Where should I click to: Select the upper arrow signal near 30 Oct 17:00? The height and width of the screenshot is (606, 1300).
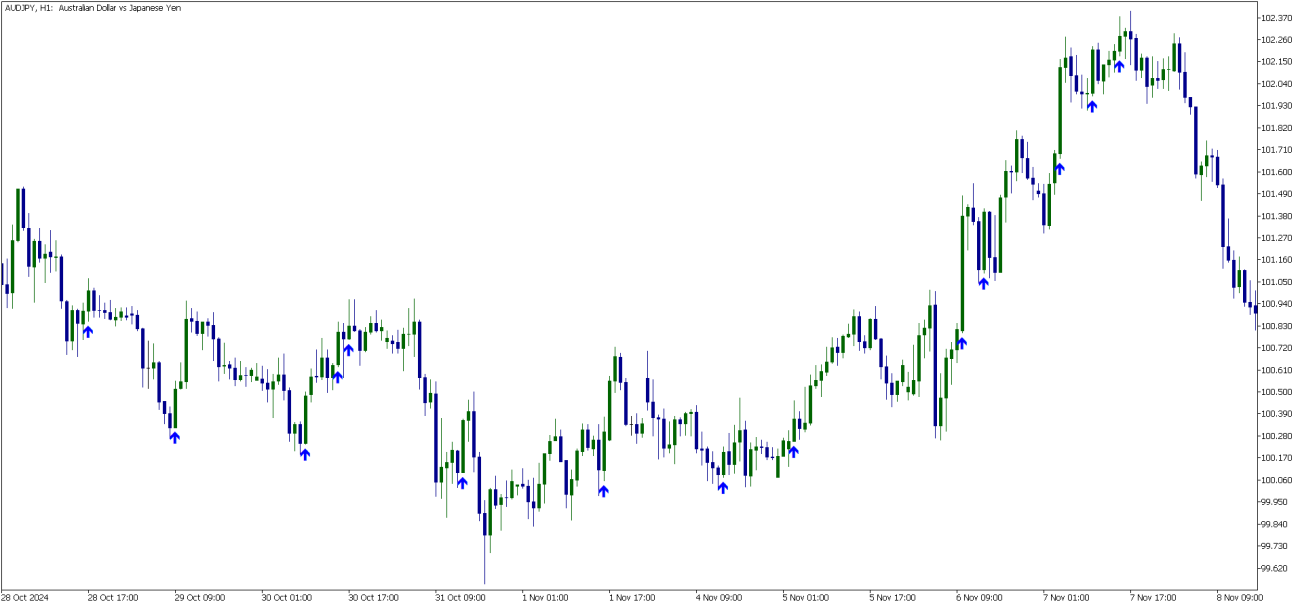[347, 348]
